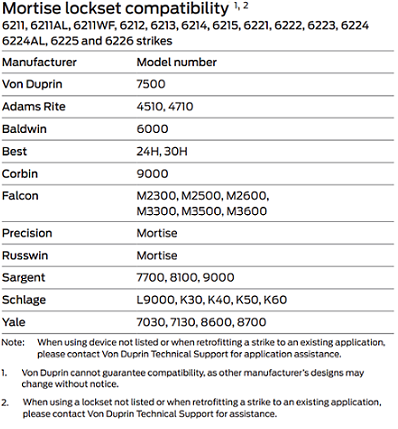Select the M3300, M3500, M3600 line

(x=202, y=211)
